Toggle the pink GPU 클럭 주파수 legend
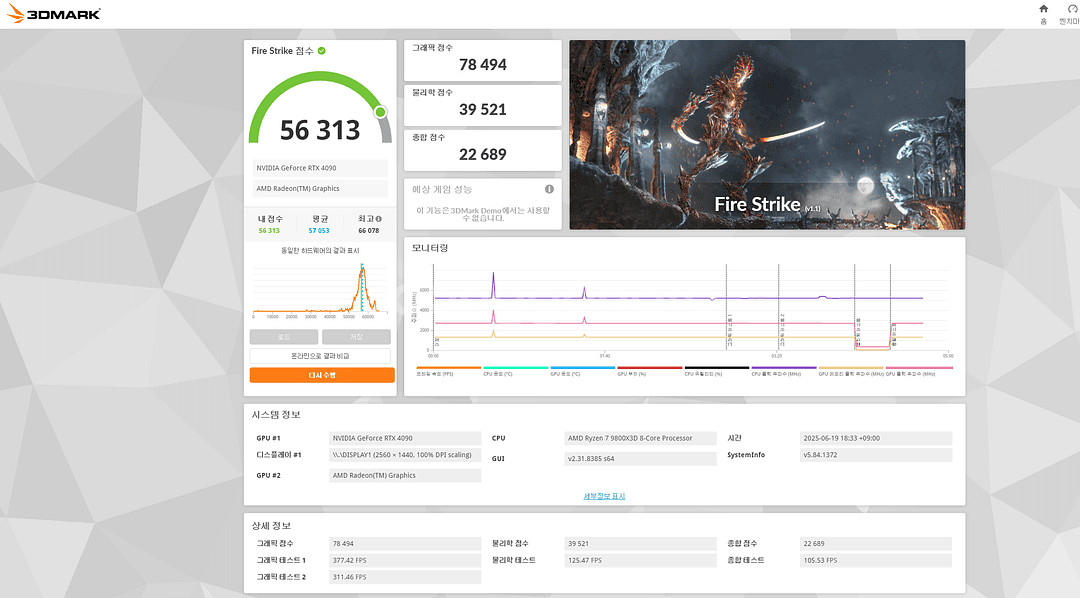Image resolution: width=1080 pixels, height=598 pixels. 918,371
